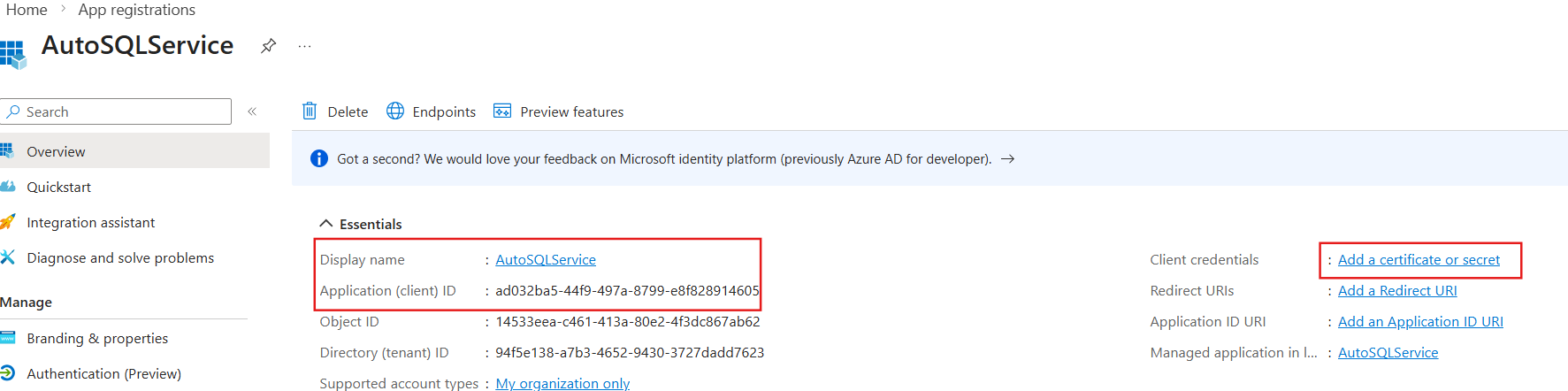This screenshot has width=1568, height=391.
Task: Follow the feedback banner arrow
Action: pos(1007,159)
